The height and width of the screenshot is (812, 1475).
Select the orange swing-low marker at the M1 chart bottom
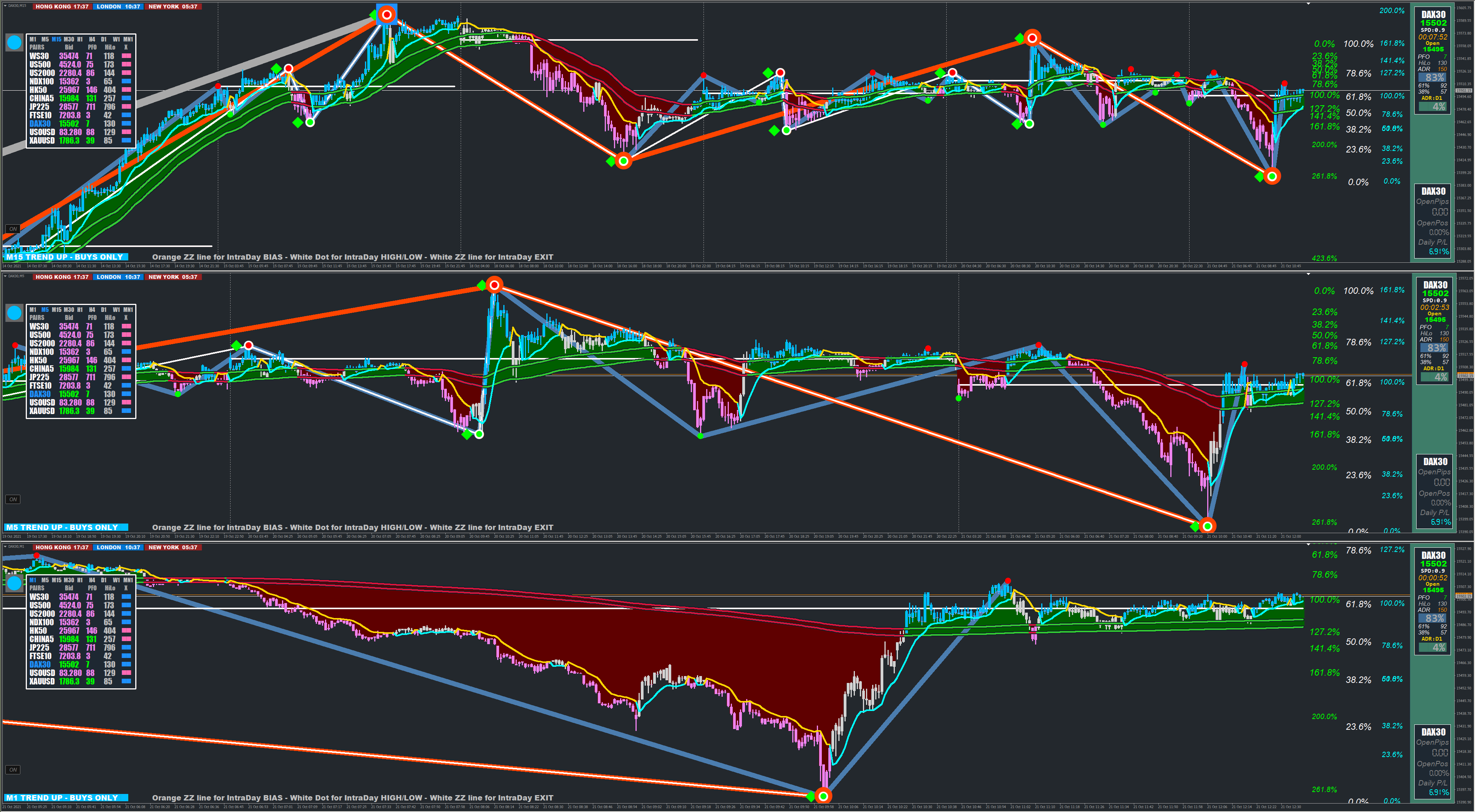[x=823, y=795]
